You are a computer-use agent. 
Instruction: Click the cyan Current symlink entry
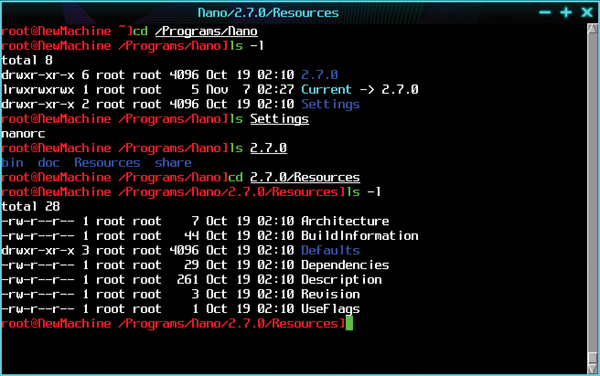(326, 89)
